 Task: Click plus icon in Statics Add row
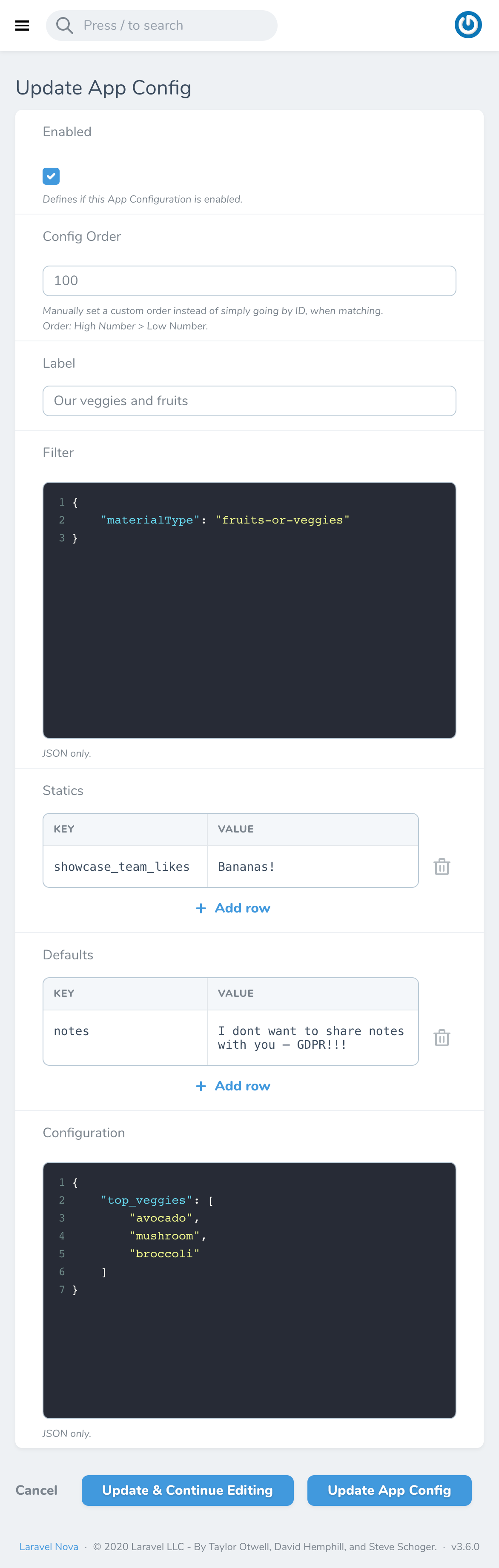(201, 907)
